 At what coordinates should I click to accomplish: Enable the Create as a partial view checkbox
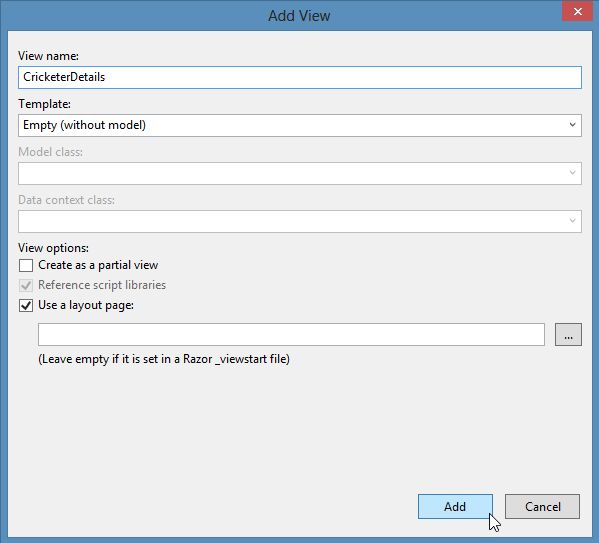26,265
